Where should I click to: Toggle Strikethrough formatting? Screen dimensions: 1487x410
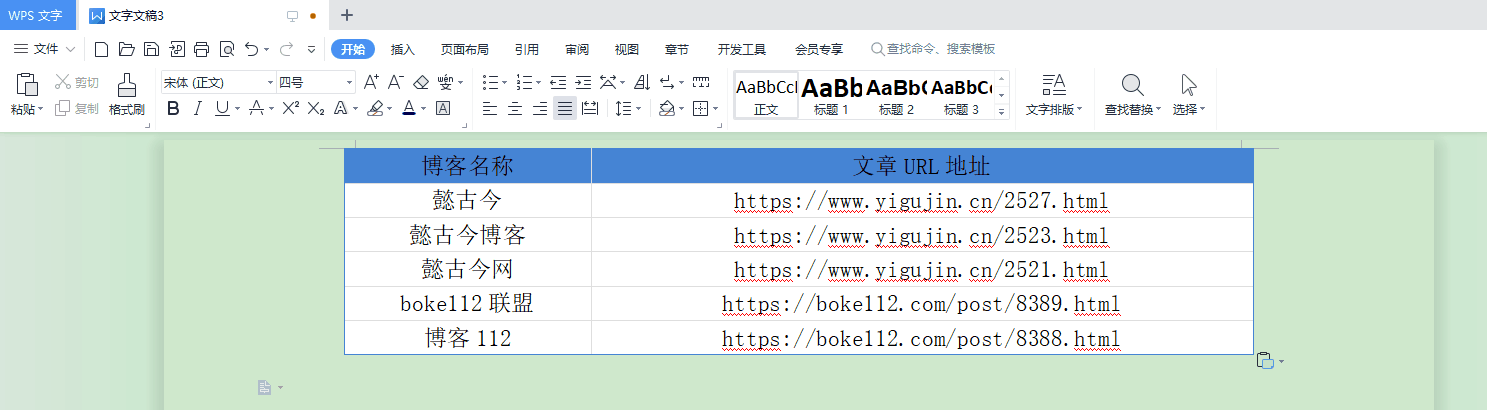256,108
